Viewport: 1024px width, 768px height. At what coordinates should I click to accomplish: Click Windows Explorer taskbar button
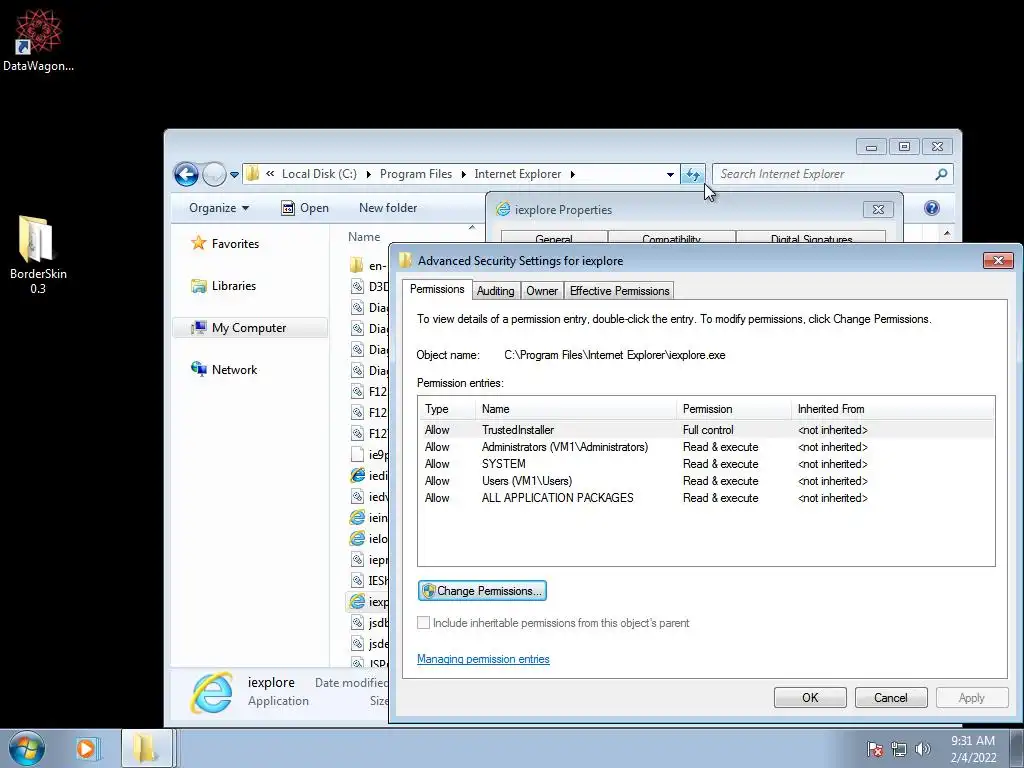coord(147,748)
